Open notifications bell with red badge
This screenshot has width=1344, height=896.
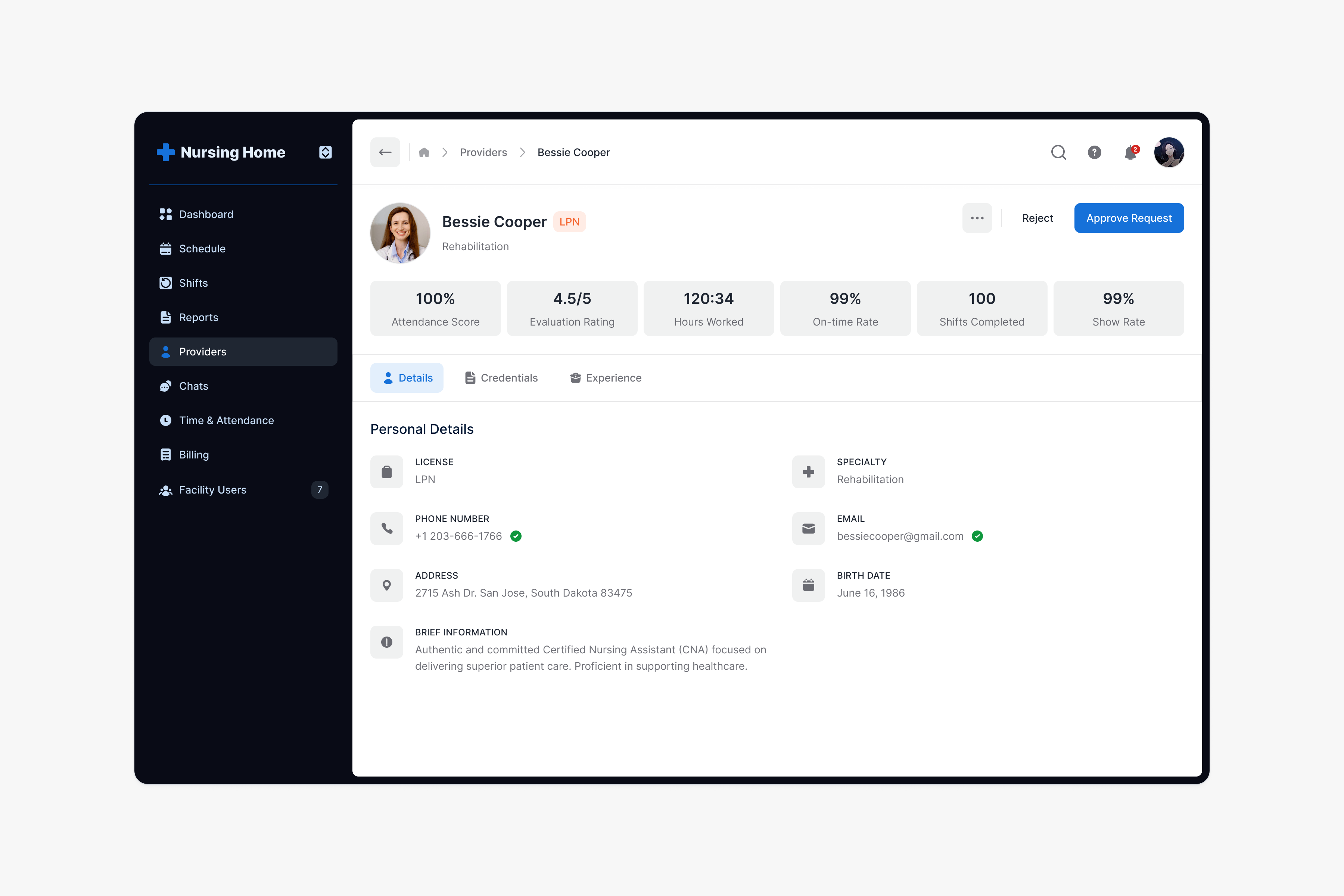tap(1130, 153)
